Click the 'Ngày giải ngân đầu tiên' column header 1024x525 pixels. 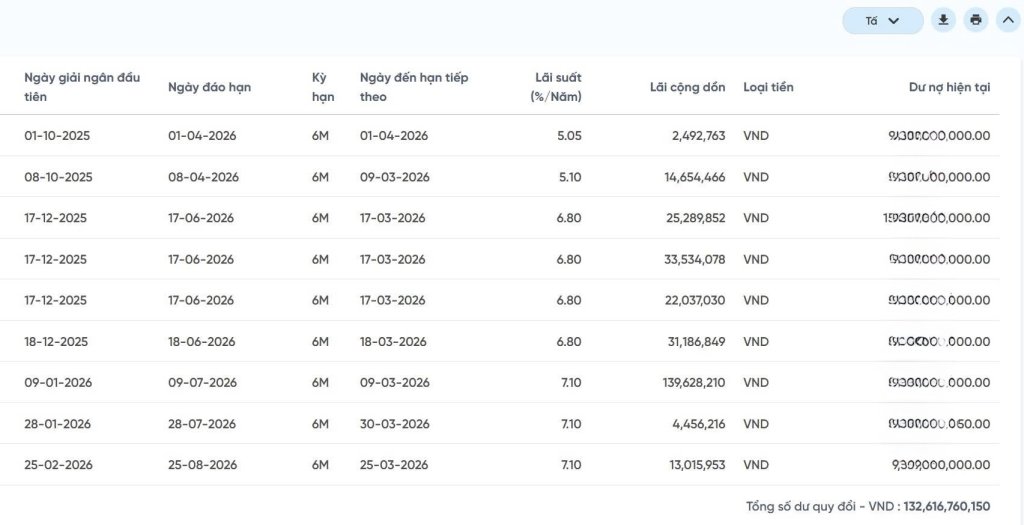pyautogui.click(x=82, y=87)
